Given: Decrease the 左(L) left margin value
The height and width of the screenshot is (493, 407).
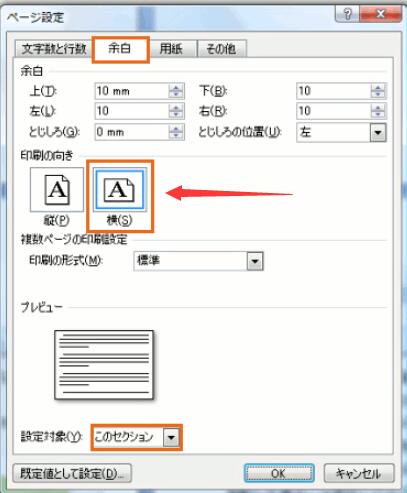Looking at the screenshot, I should [x=176, y=115].
